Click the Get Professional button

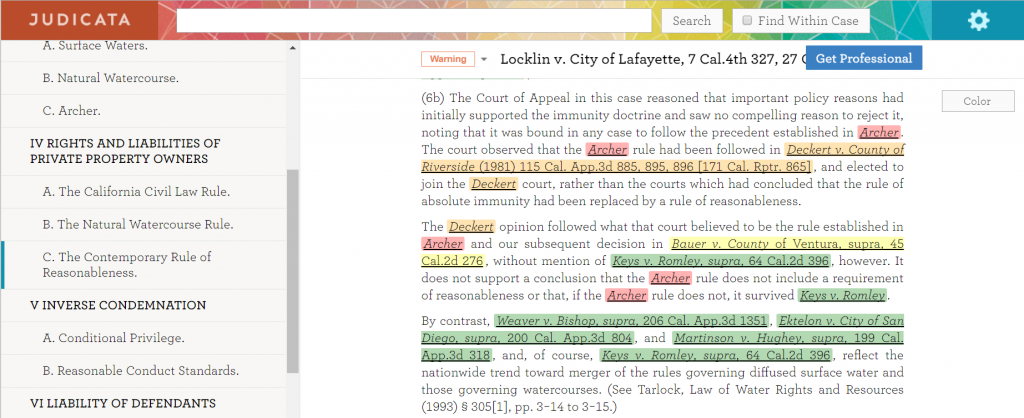pyautogui.click(x=863, y=58)
